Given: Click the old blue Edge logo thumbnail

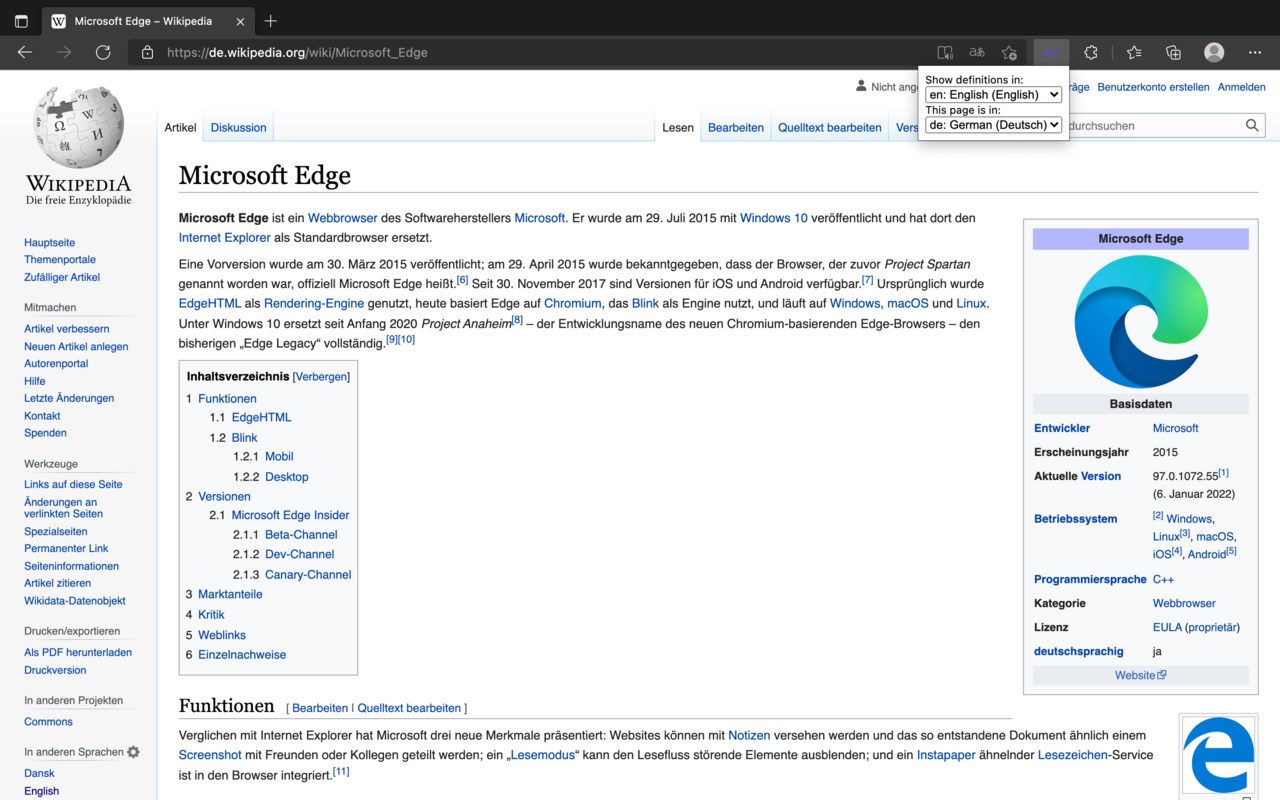Looking at the screenshot, I should tap(1218, 755).
